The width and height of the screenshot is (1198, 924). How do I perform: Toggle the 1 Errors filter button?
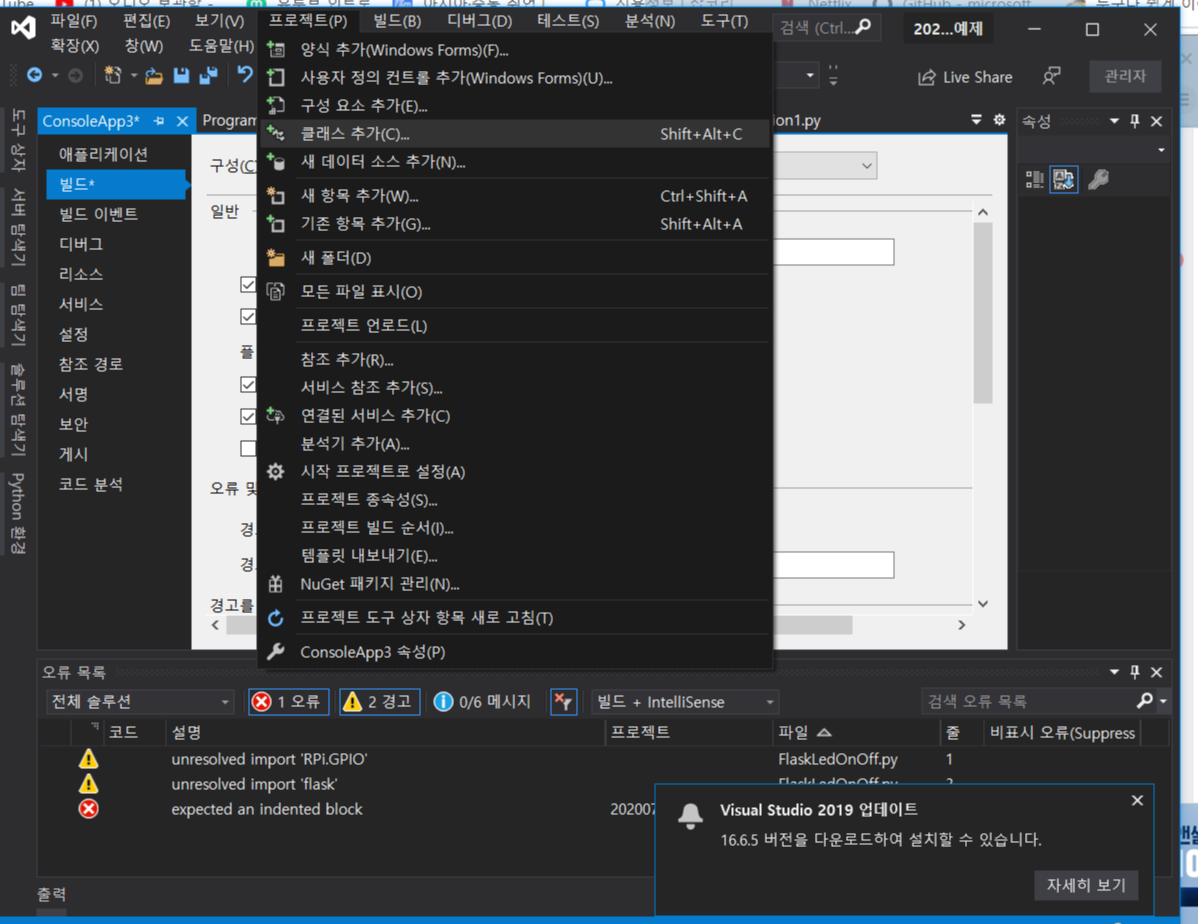click(x=289, y=702)
